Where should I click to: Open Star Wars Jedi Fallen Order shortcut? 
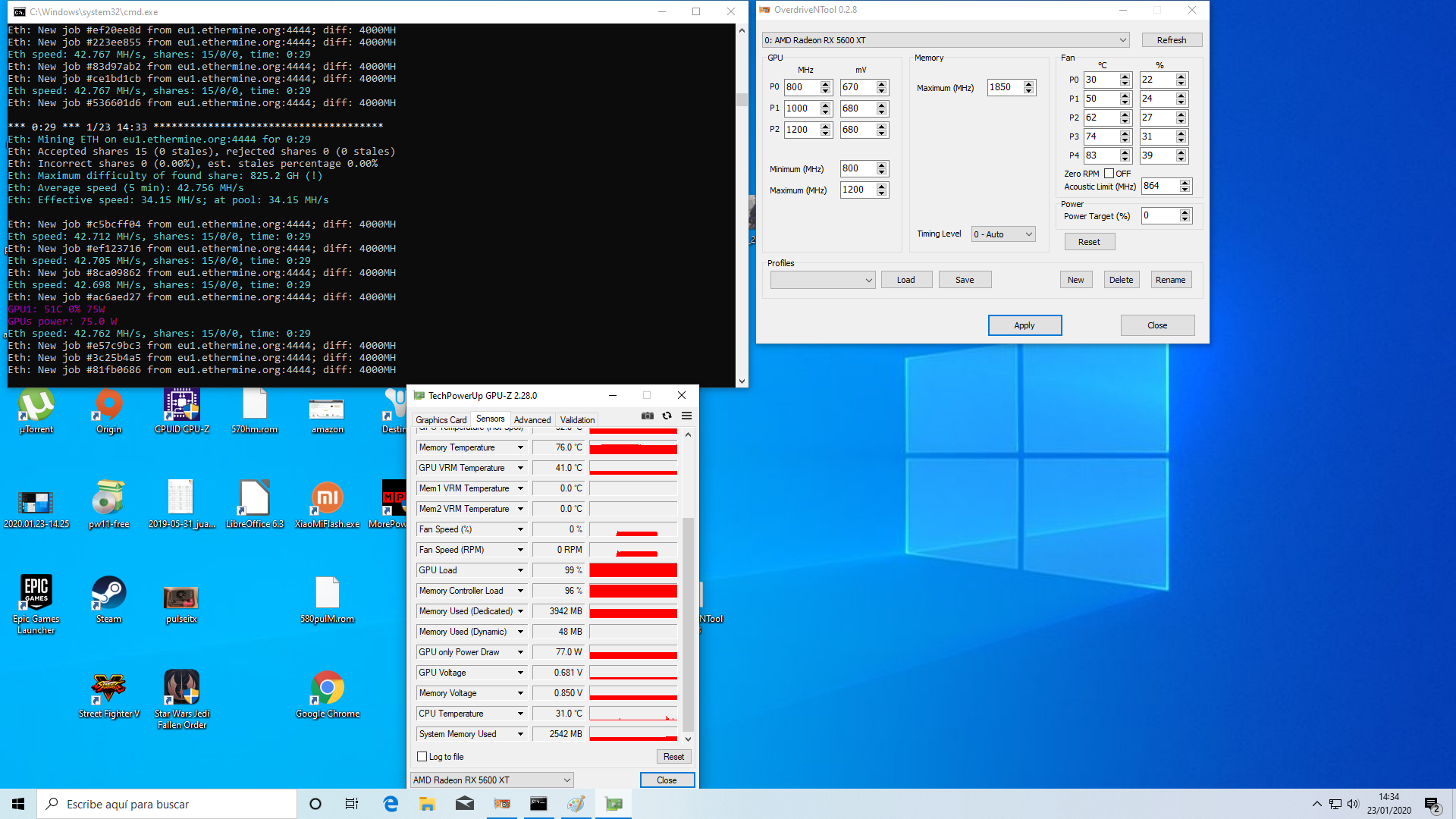(182, 699)
